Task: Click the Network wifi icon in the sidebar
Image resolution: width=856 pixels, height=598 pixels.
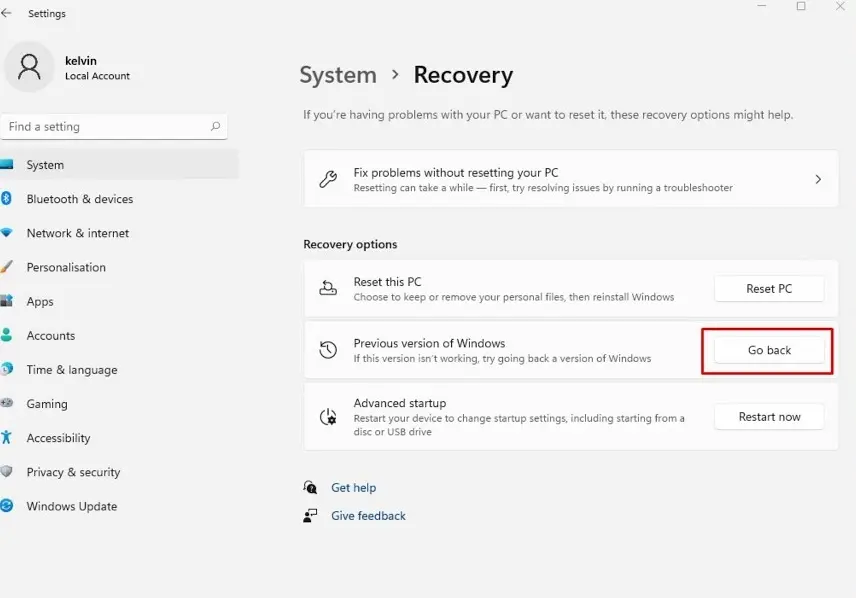Action: (6, 233)
